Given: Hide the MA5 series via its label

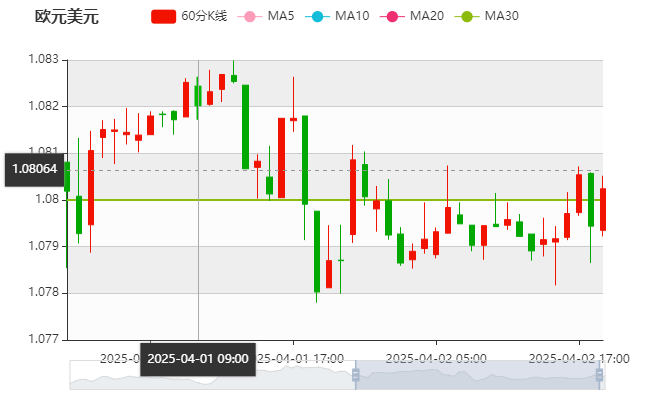Looking at the screenshot, I should pyautogui.click(x=281, y=17).
